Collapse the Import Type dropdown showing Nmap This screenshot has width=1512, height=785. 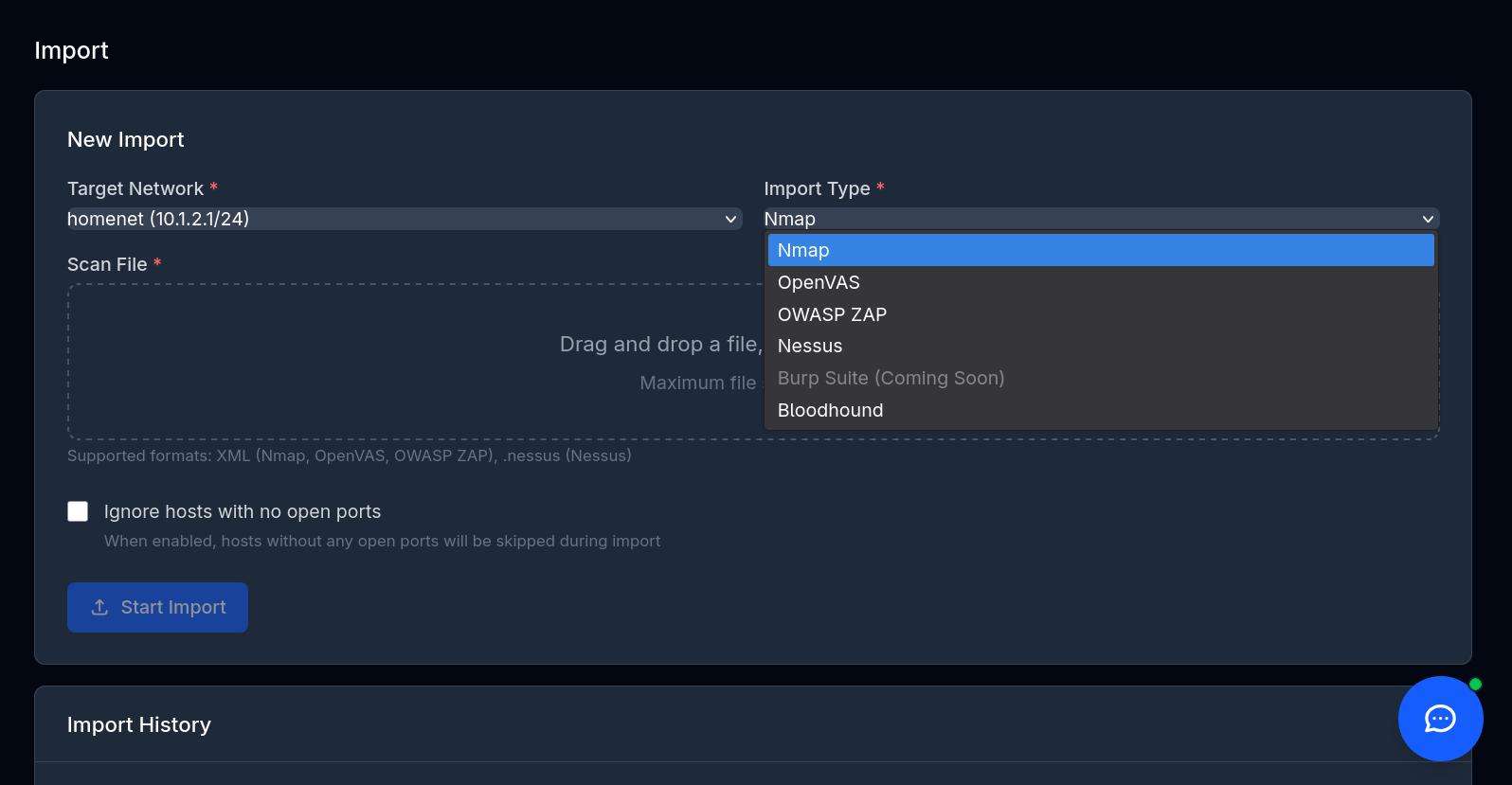point(1101,219)
